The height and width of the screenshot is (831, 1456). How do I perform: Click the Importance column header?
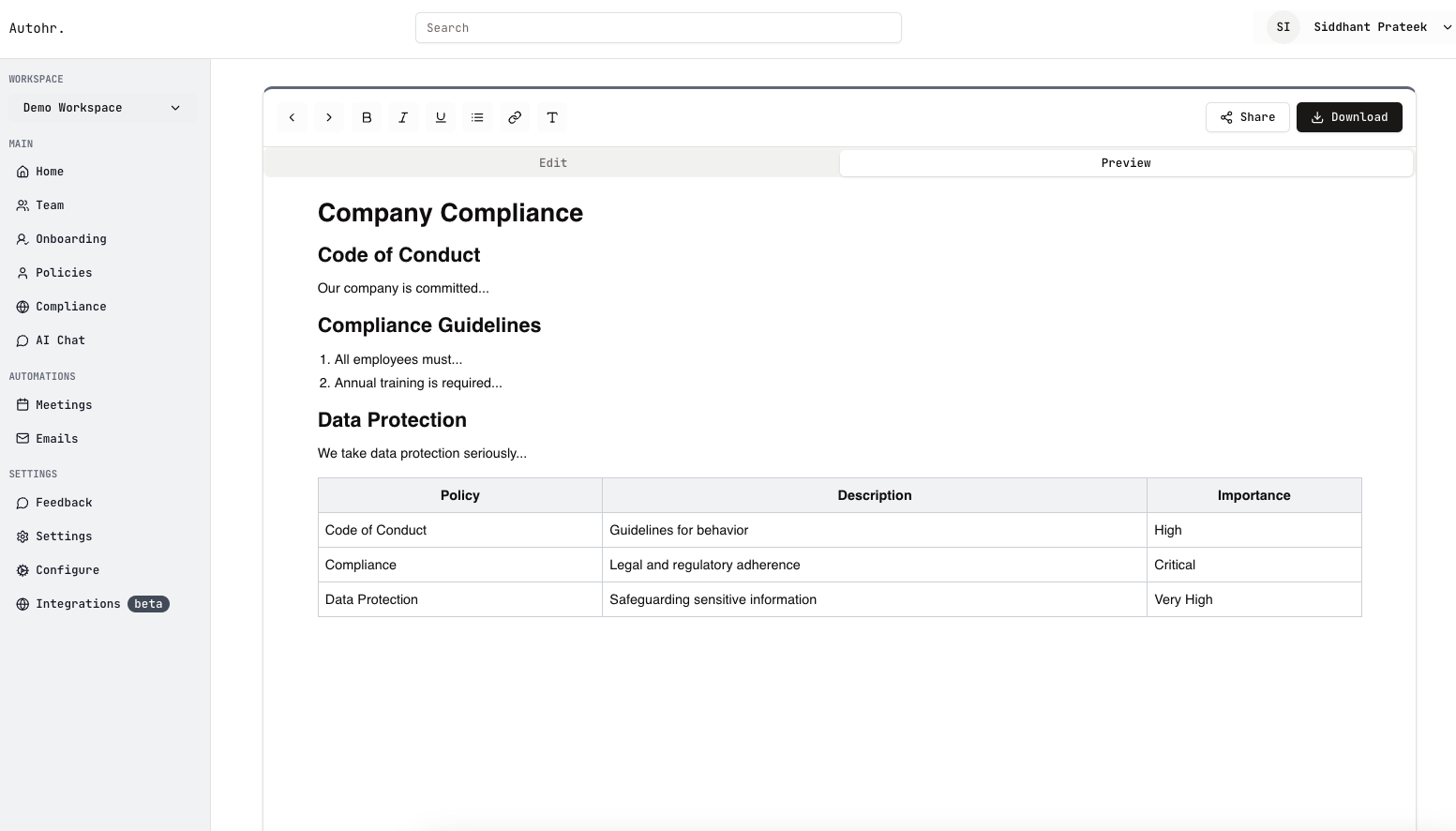click(x=1254, y=495)
